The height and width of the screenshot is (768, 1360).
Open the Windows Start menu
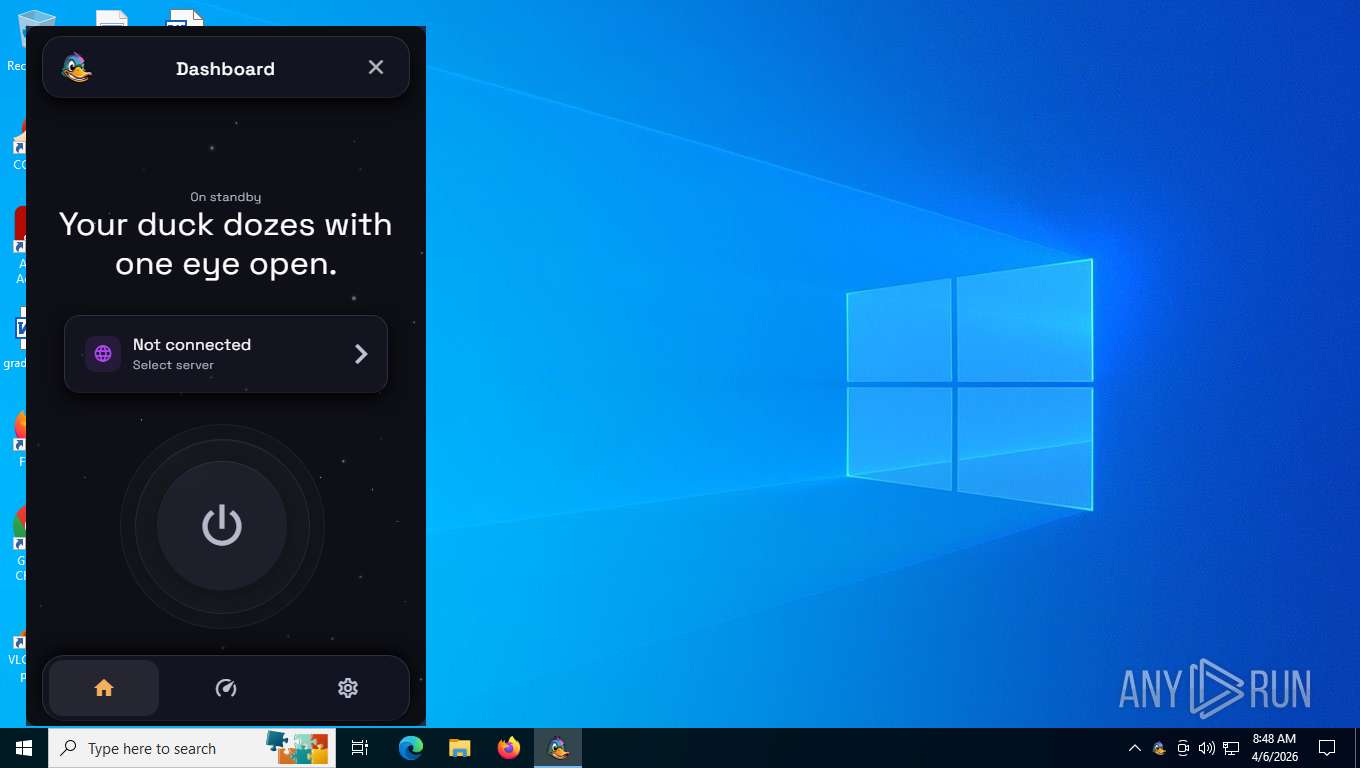[x=24, y=748]
